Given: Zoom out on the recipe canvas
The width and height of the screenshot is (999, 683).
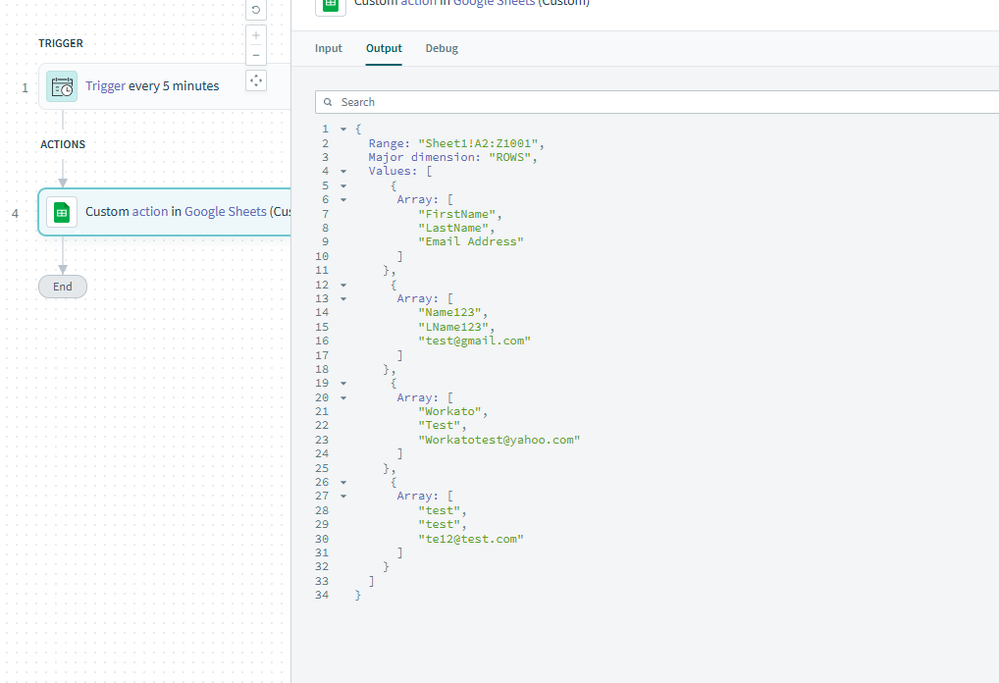Looking at the screenshot, I should (x=256, y=56).
